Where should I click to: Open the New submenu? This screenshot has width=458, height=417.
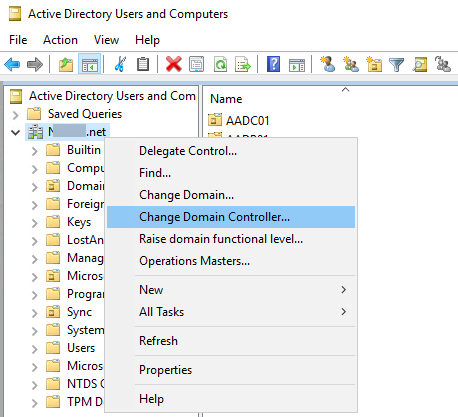[x=231, y=290]
